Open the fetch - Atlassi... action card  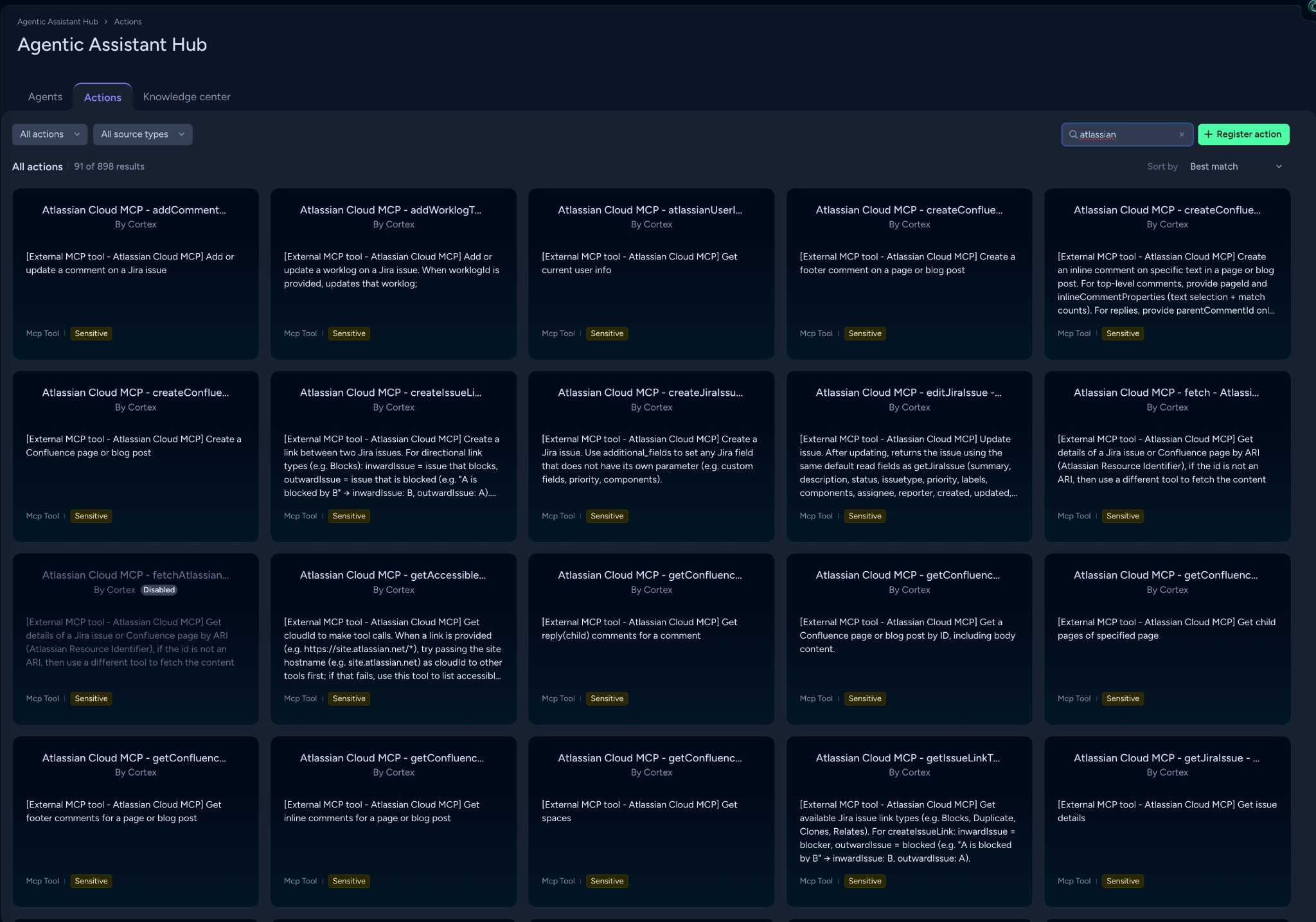pyautogui.click(x=1167, y=456)
